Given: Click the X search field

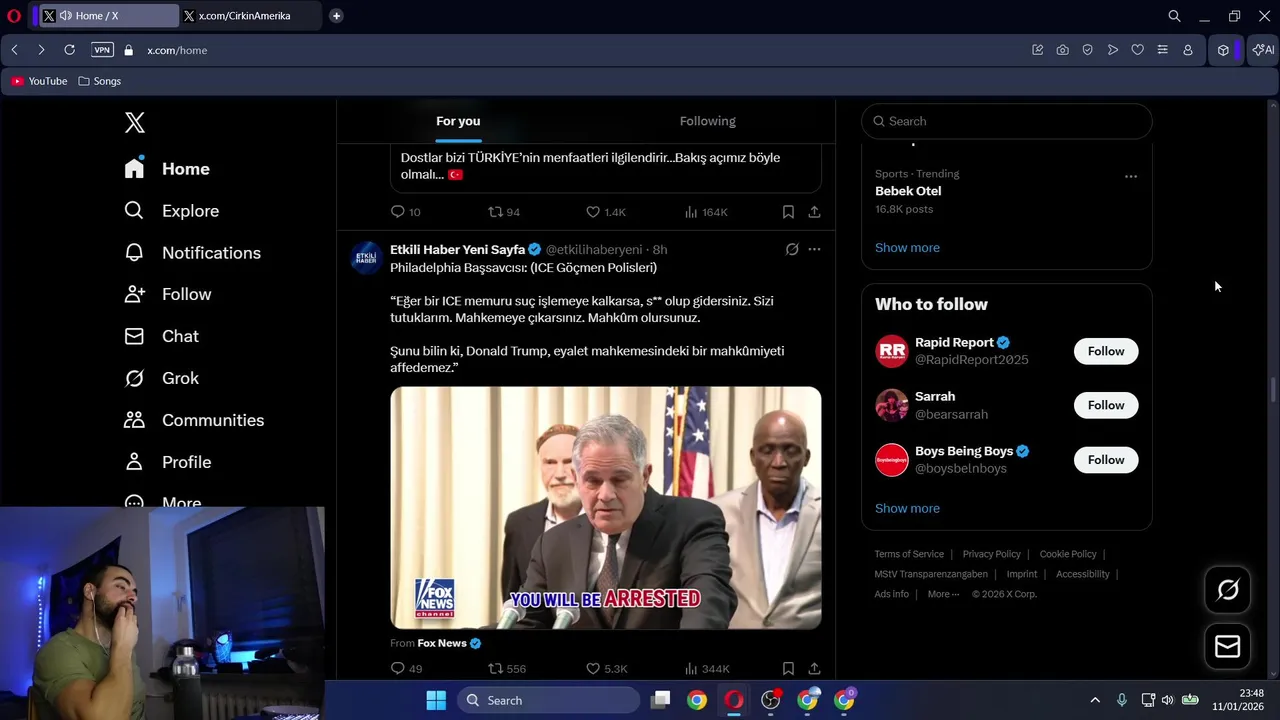Looking at the screenshot, I should pos(1006,121).
